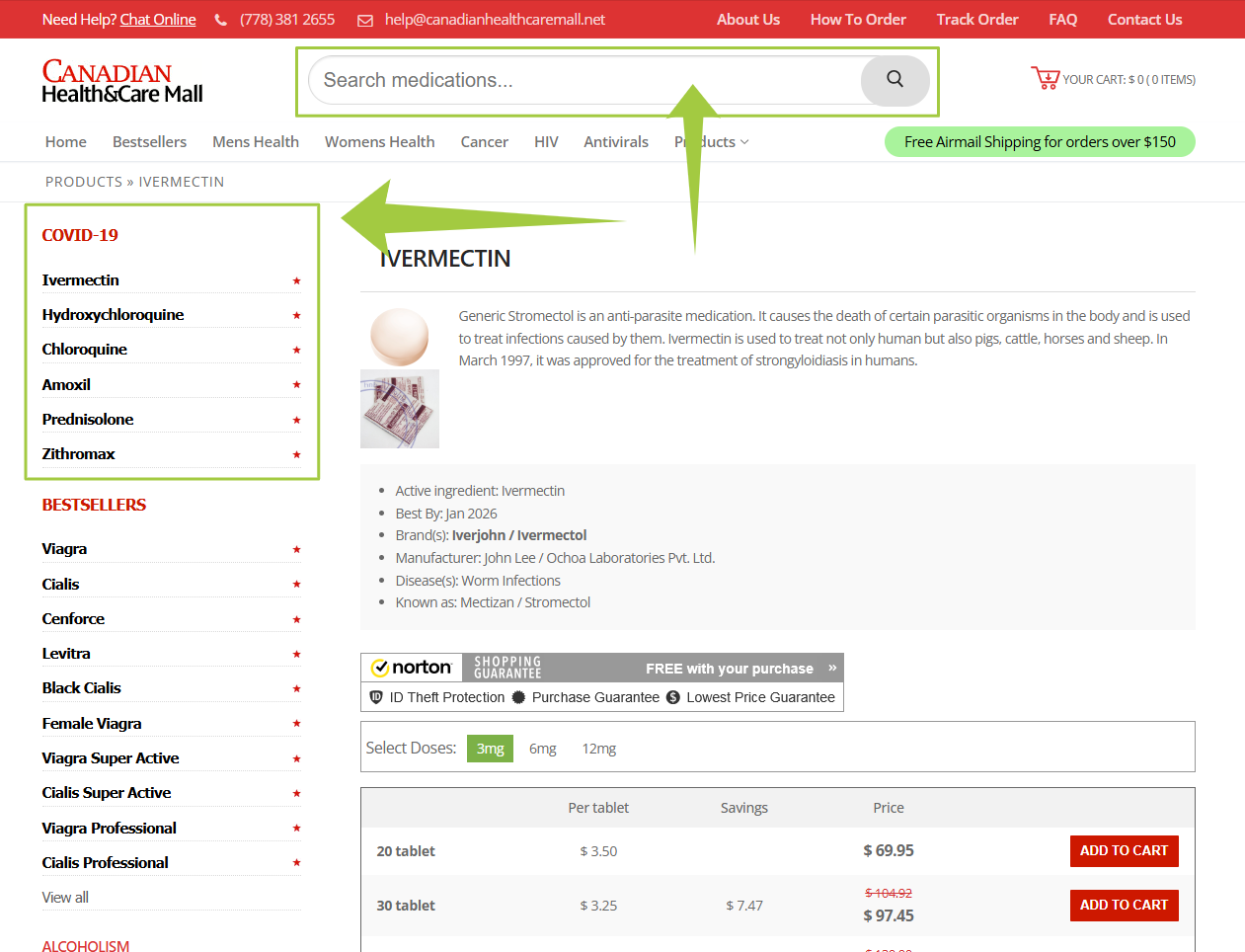Click the Free Airmail Shipping banner
Image resolution: width=1245 pixels, height=952 pixels.
[1040, 142]
